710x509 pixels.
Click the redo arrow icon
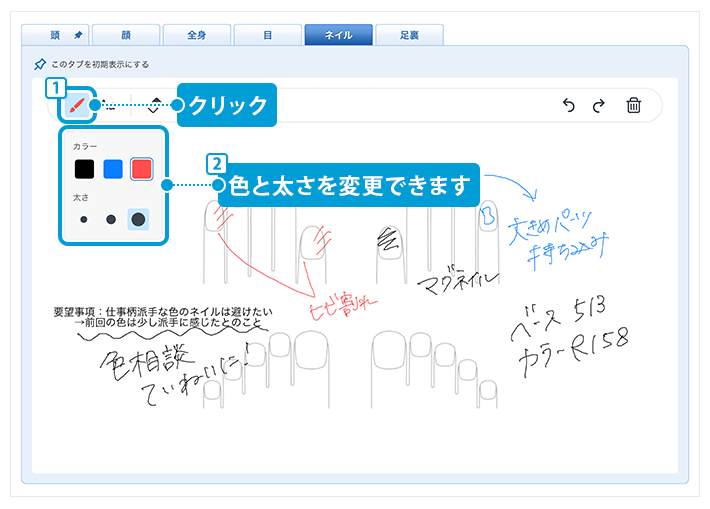pyautogui.click(x=599, y=106)
